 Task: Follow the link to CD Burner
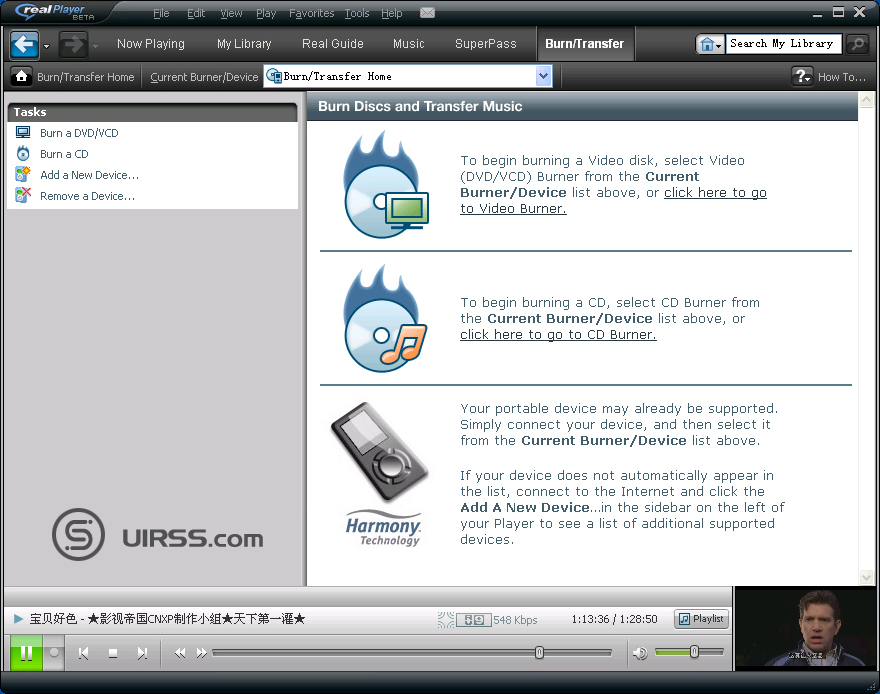558,334
